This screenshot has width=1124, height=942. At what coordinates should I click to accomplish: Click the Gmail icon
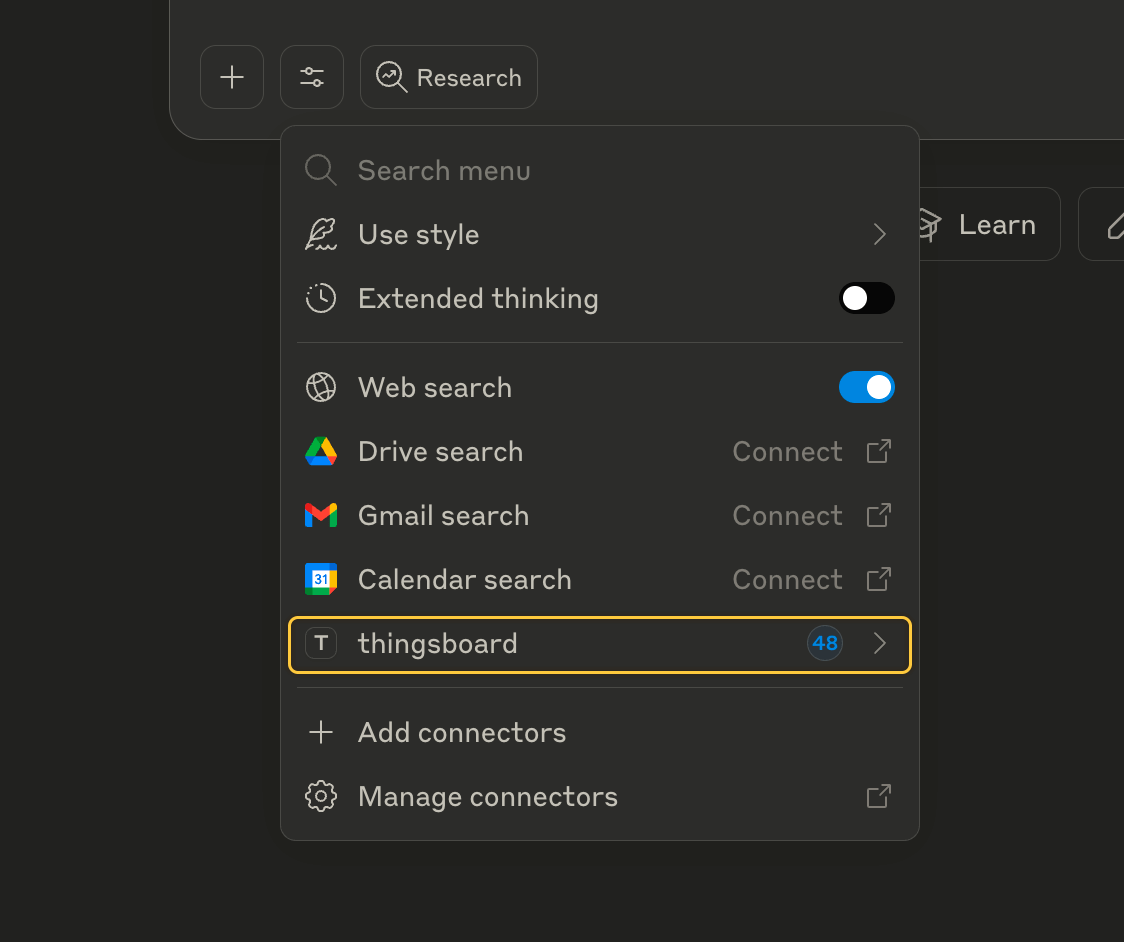coord(321,516)
